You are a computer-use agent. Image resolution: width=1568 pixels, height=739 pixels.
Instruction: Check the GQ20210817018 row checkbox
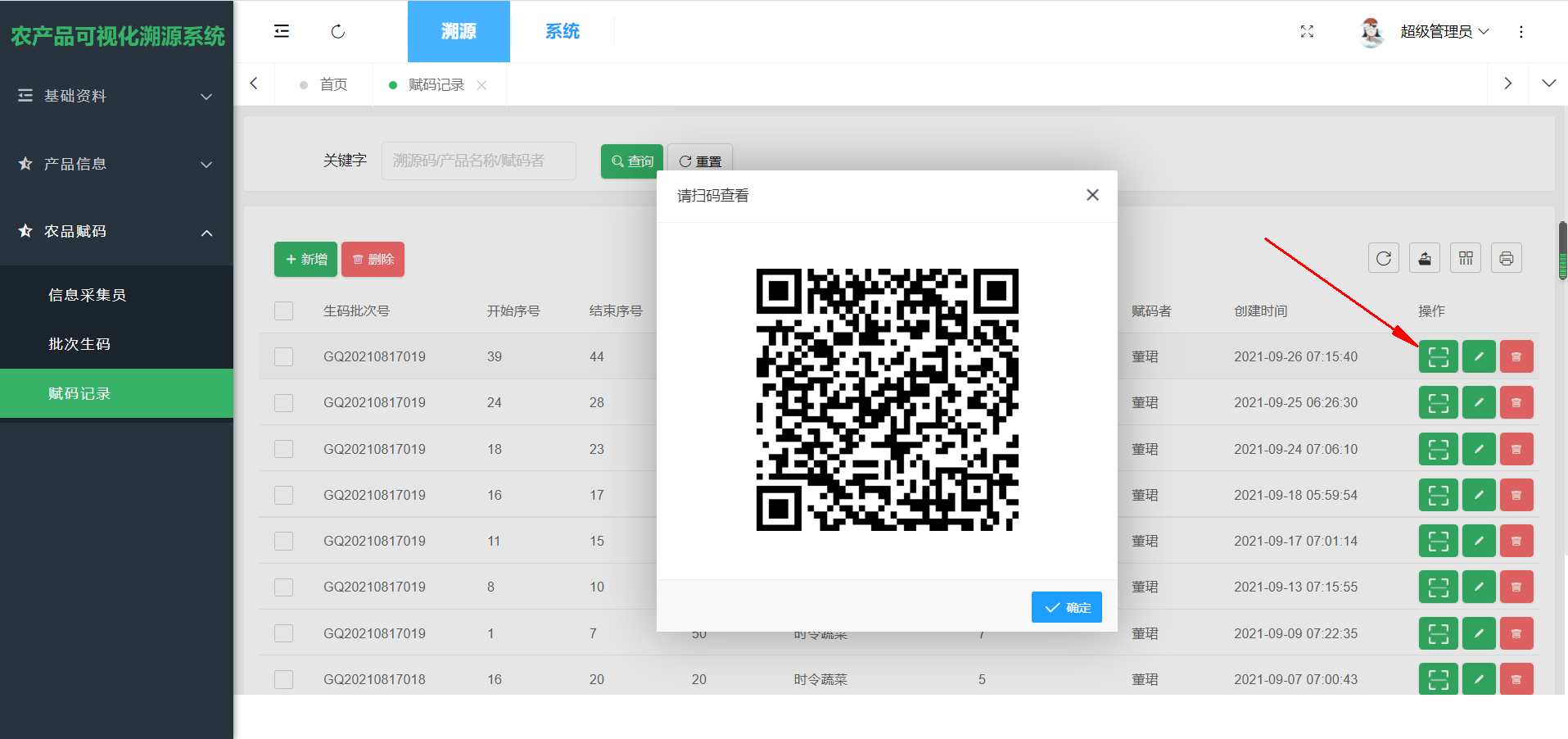(283, 679)
